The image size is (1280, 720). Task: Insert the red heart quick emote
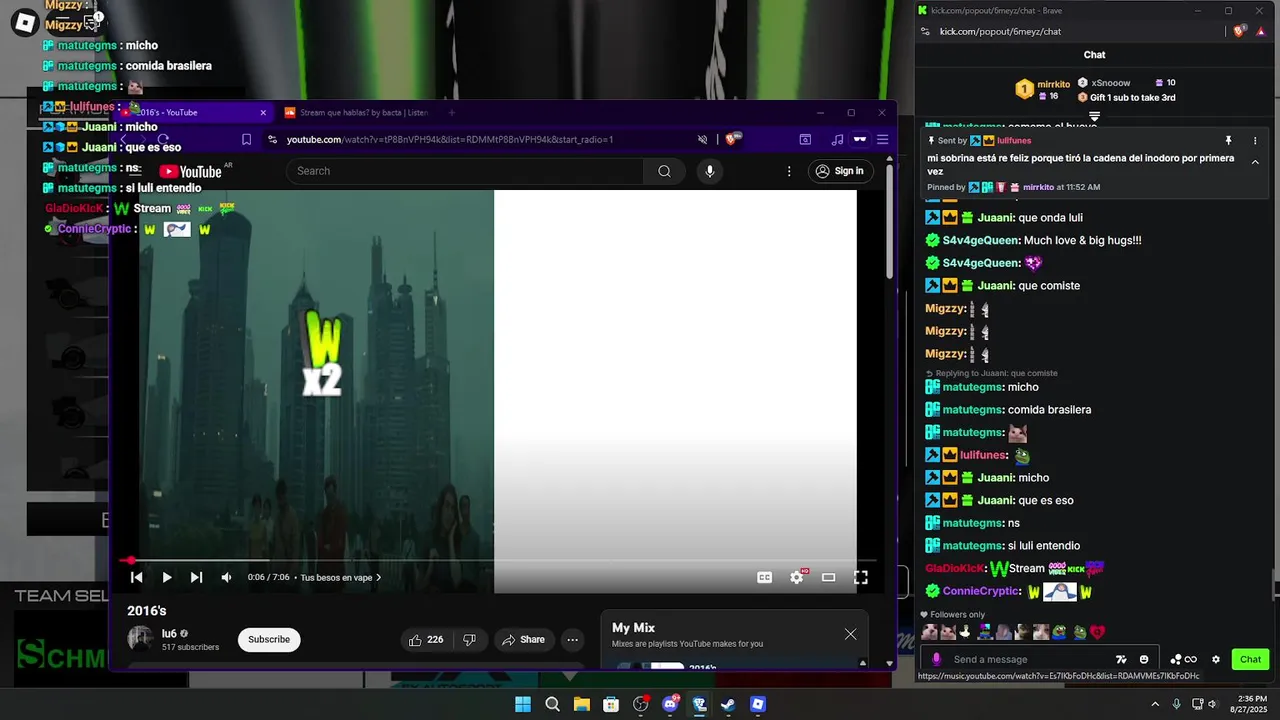coord(1098,632)
